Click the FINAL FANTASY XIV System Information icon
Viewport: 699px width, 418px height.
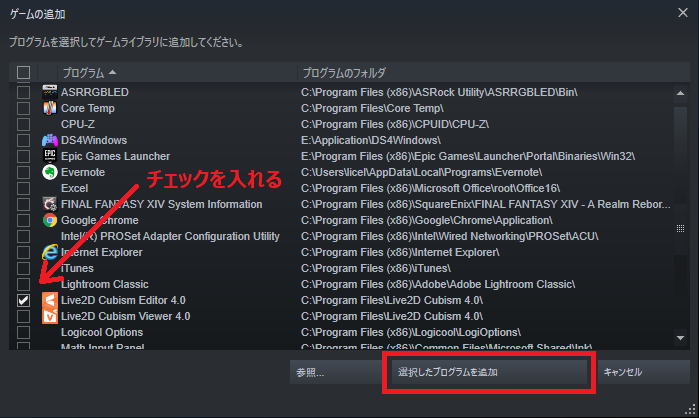coord(49,205)
